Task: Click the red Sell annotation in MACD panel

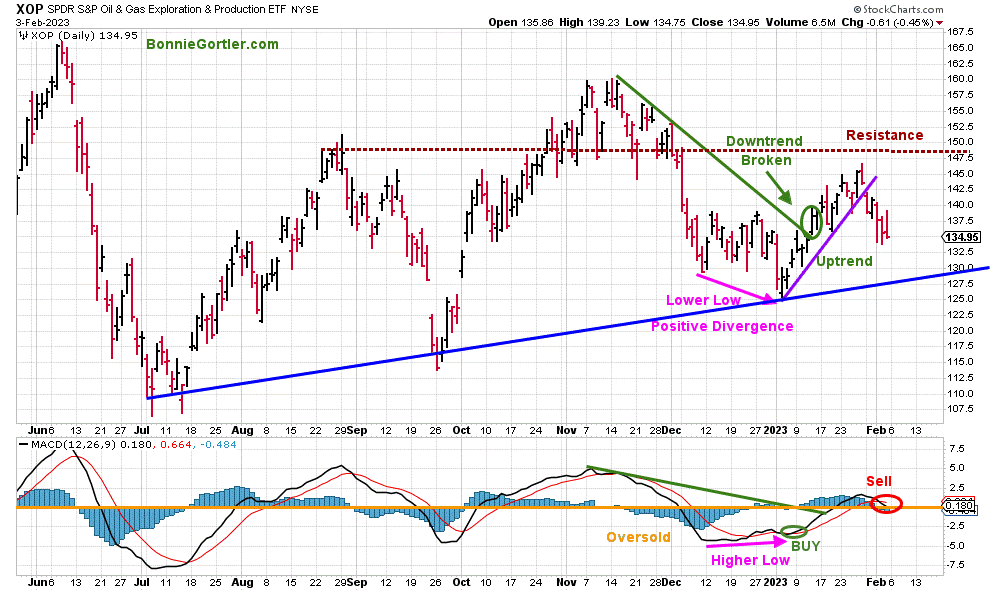Action: click(x=879, y=481)
